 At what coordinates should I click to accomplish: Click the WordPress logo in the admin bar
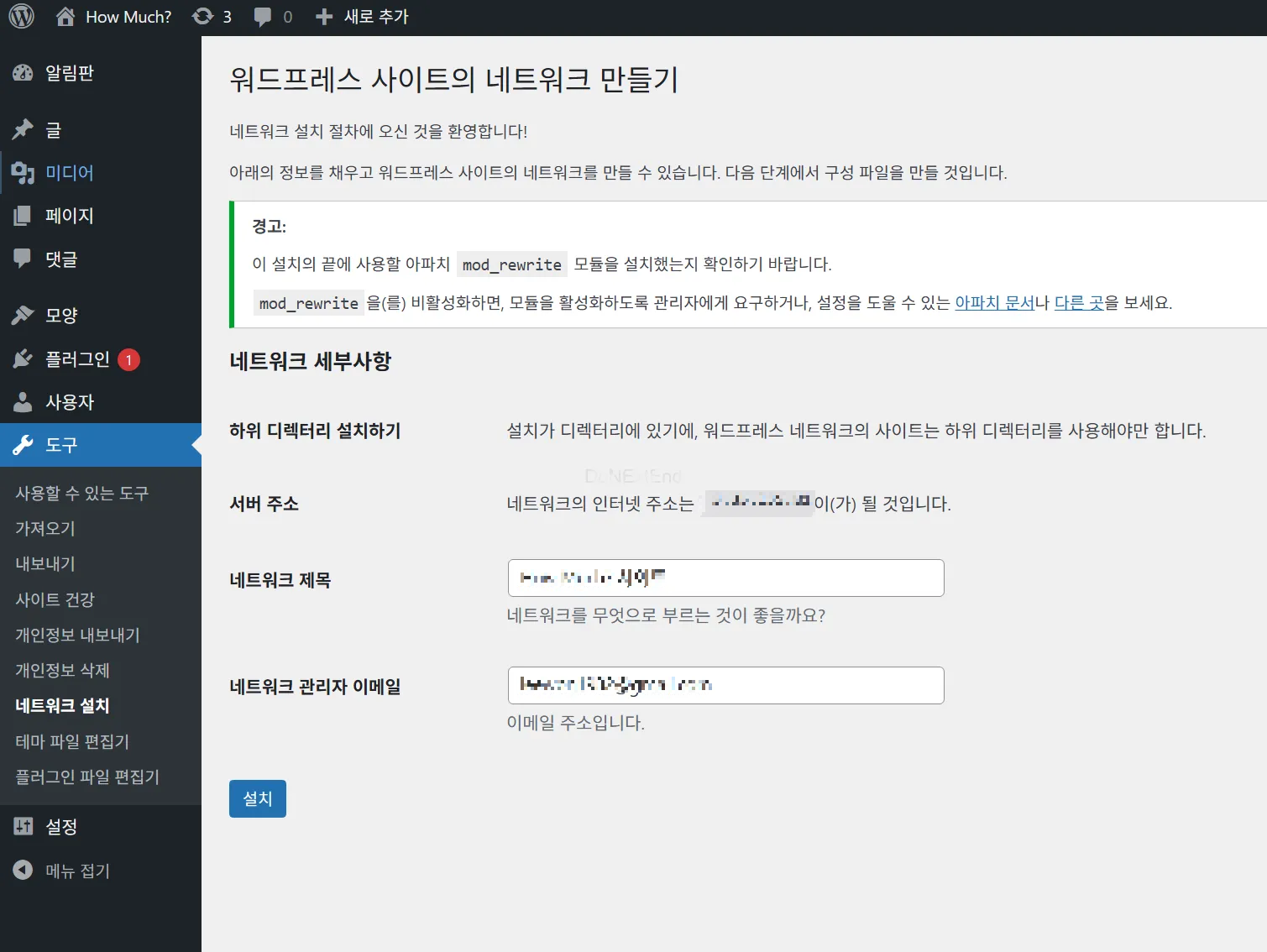pyautogui.click(x=19, y=16)
